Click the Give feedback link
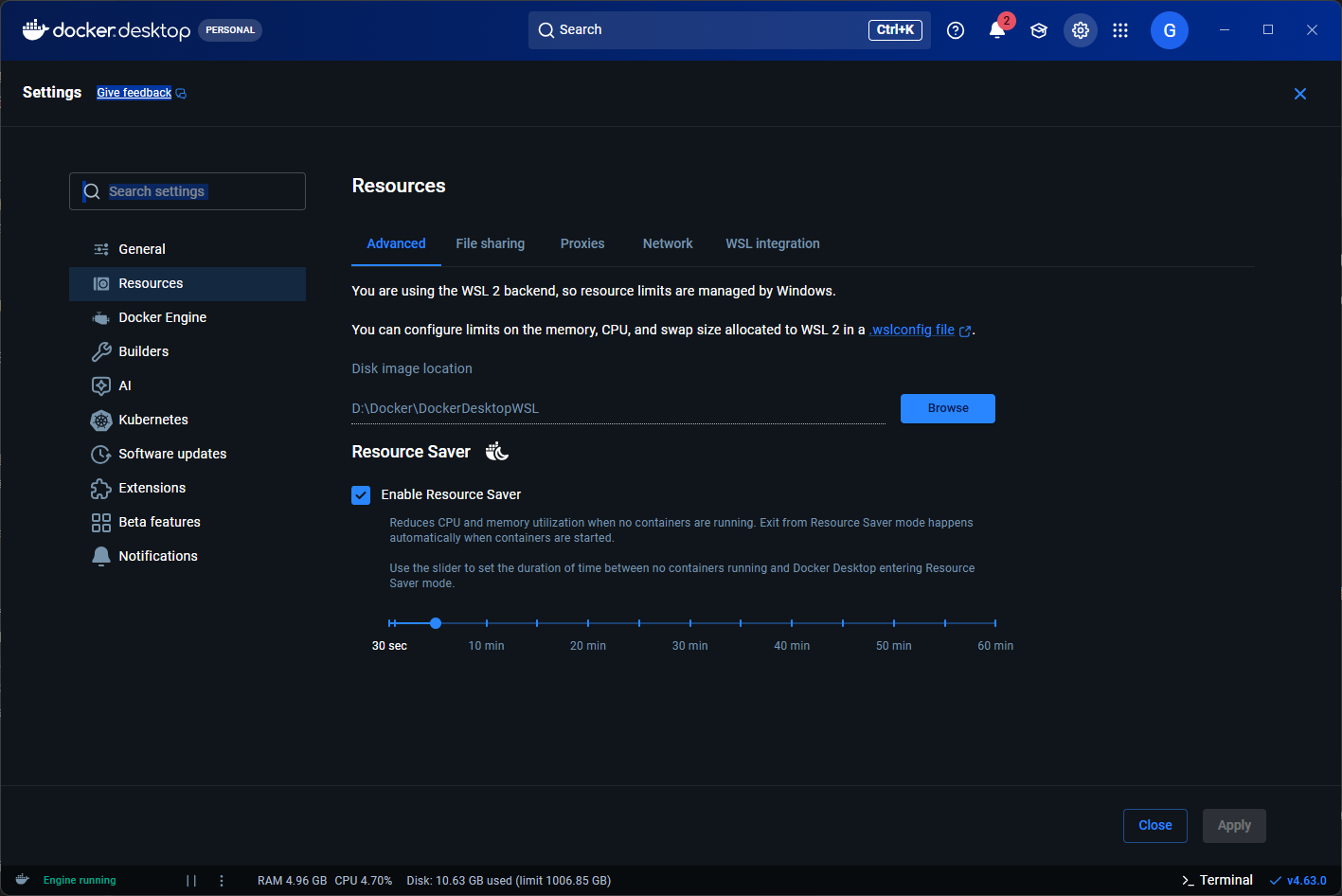1342x896 pixels. [134, 93]
